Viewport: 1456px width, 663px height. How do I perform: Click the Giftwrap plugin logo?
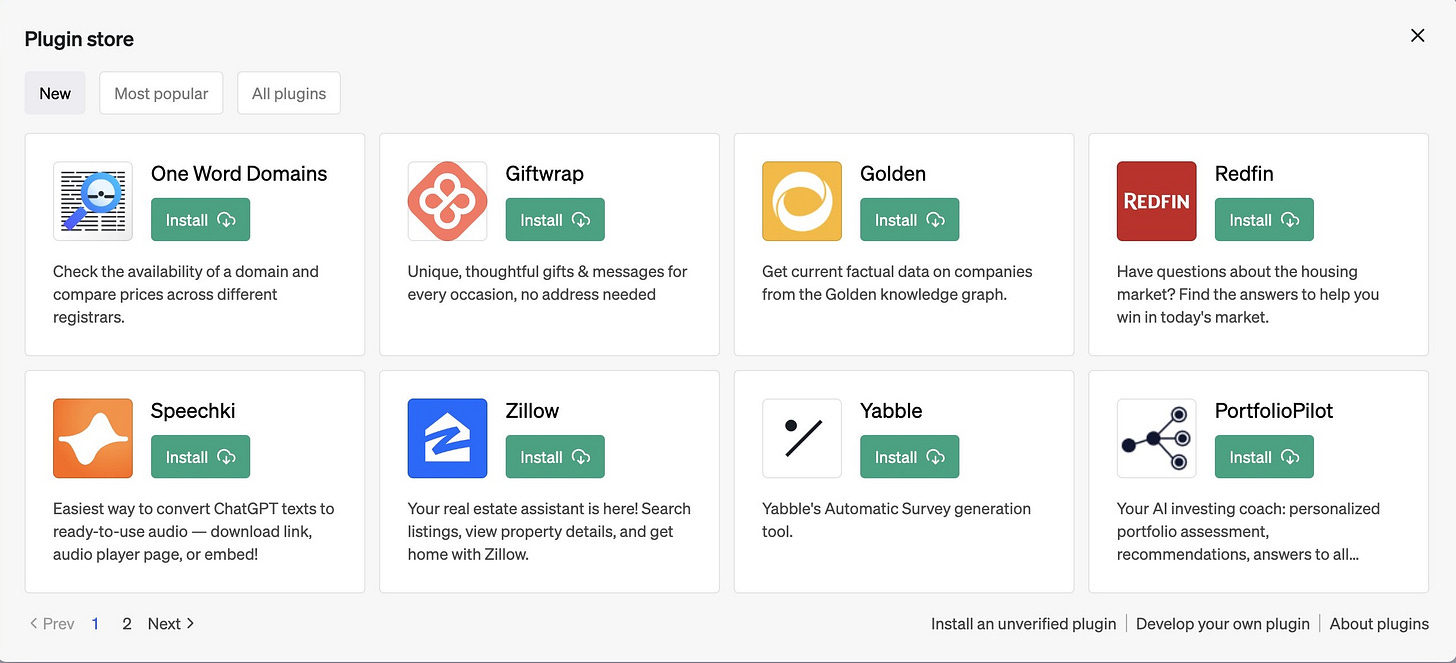[447, 201]
